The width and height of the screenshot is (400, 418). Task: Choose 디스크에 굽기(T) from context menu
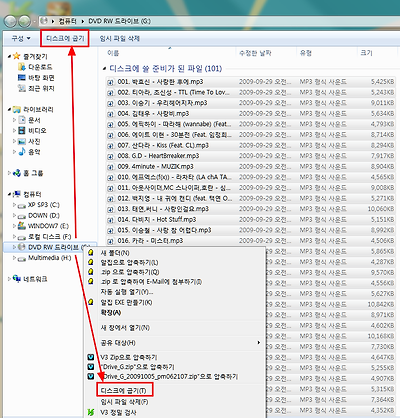[123, 390]
